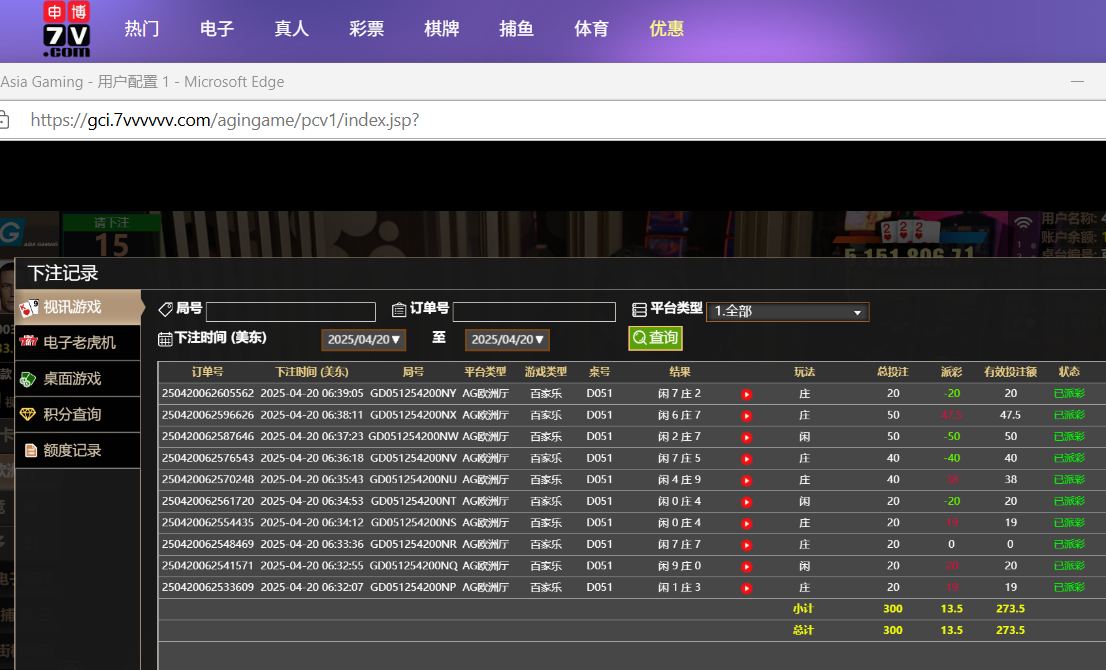Expand the end date picker after 至
Viewport: 1106px width, 670px height.
[x=507, y=340]
